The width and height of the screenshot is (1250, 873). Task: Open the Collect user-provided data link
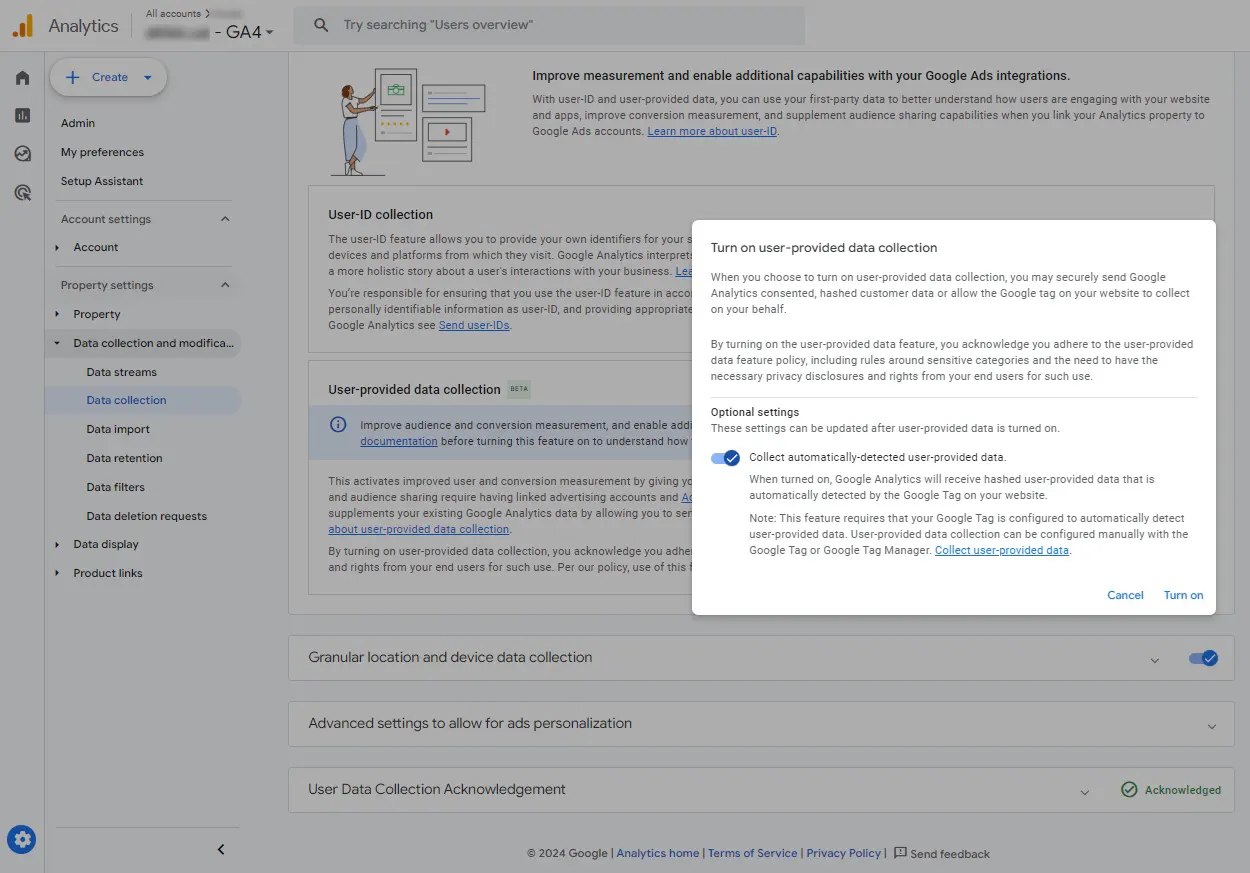(1002, 551)
